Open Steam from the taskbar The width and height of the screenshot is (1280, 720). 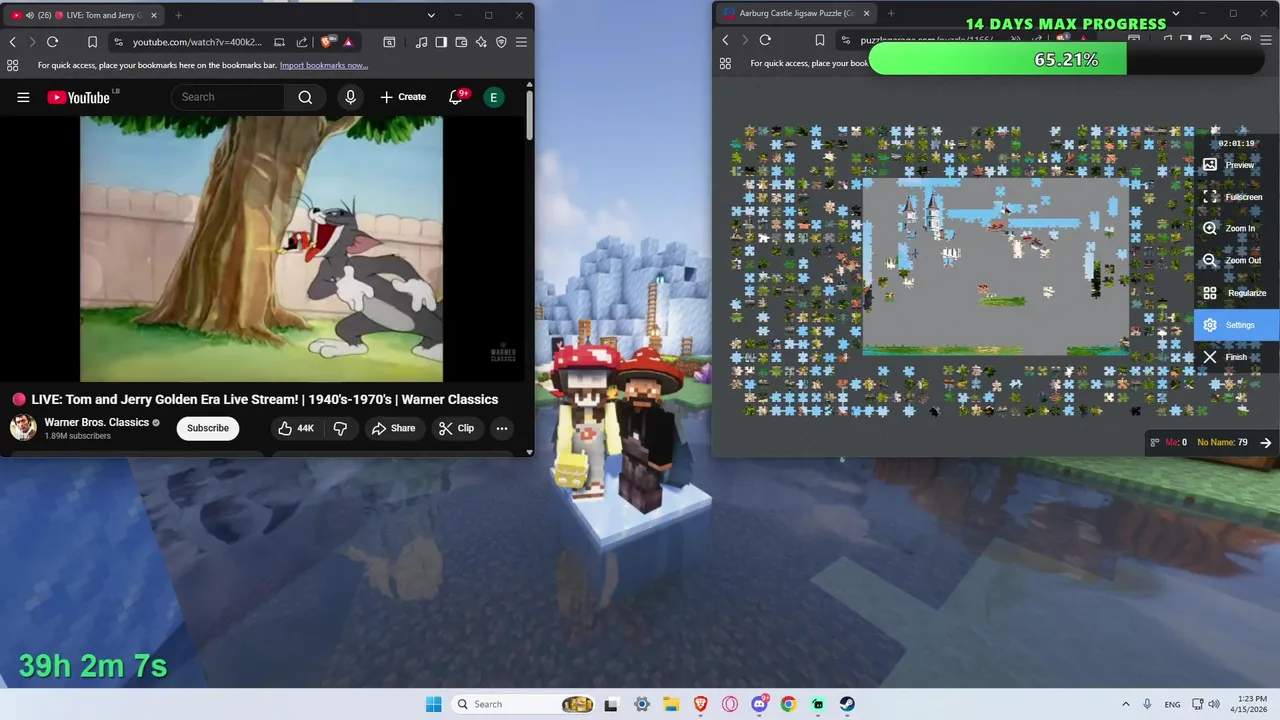point(847,704)
